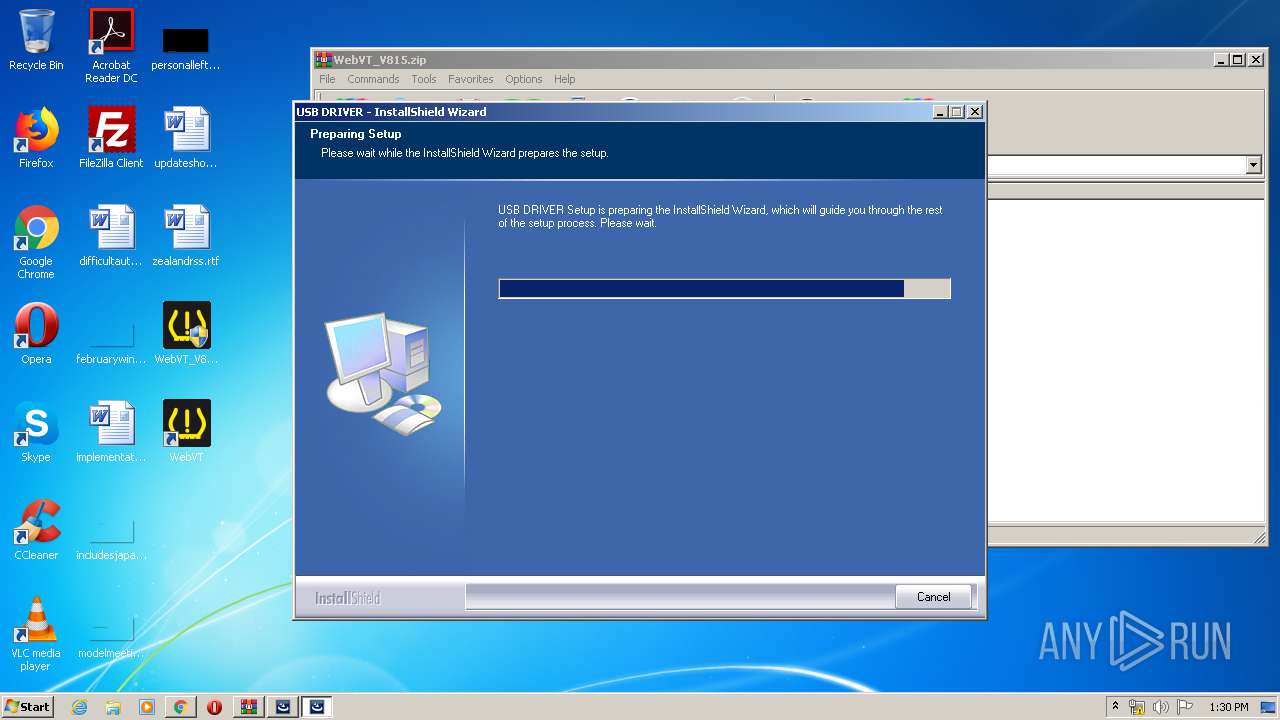Minimize the InstallShield Wizard window
The height and width of the screenshot is (720, 1280).
coord(940,112)
